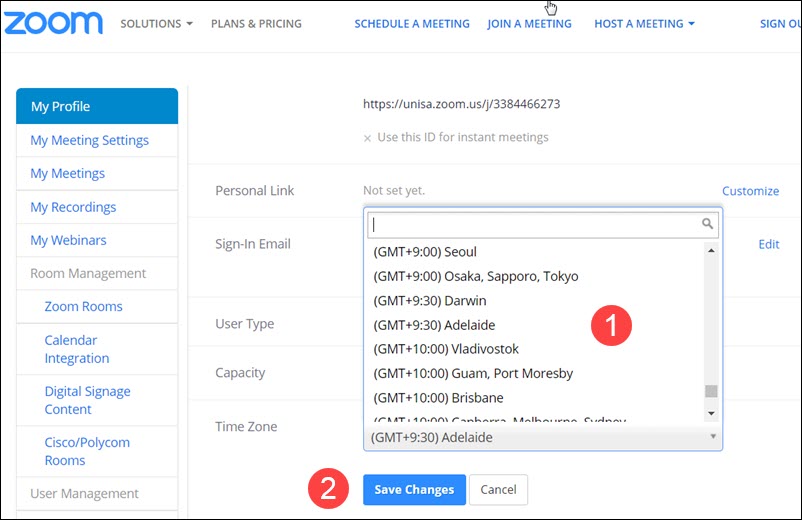Open Zoom Rooms link
This screenshot has height=520, width=802.
click(x=83, y=306)
